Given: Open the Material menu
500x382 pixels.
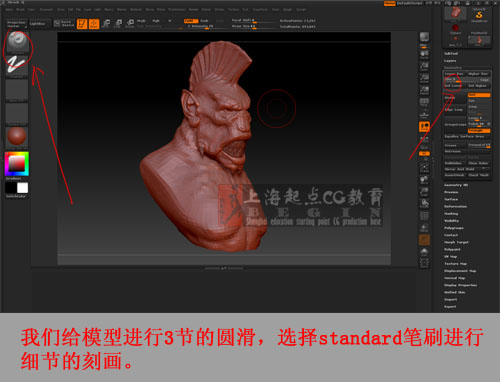Looking at the screenshot, I should point(136,10).
